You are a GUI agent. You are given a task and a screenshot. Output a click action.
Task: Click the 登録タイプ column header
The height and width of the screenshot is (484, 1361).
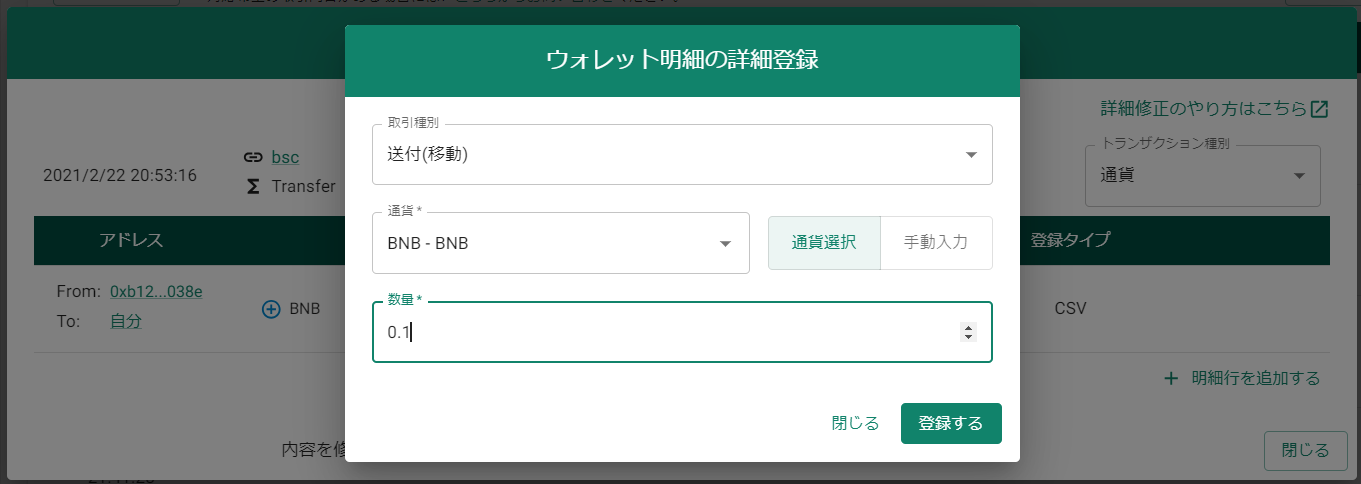[x=1070, y=240]
